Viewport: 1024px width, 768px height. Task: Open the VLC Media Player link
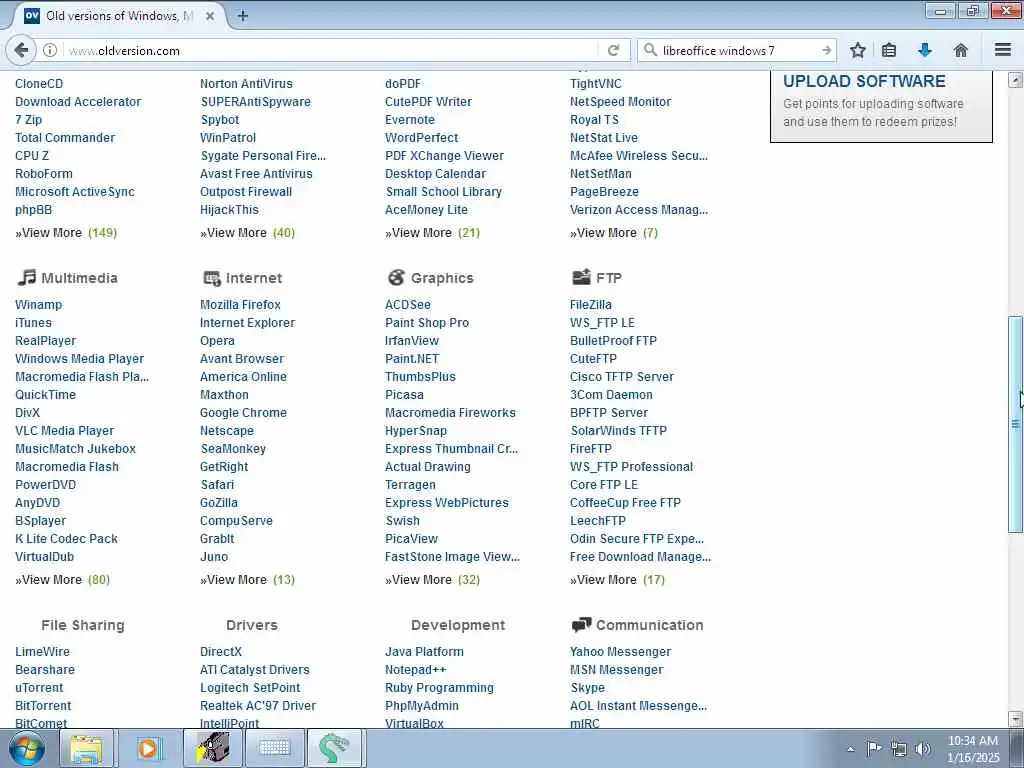[x=65, y=430]
